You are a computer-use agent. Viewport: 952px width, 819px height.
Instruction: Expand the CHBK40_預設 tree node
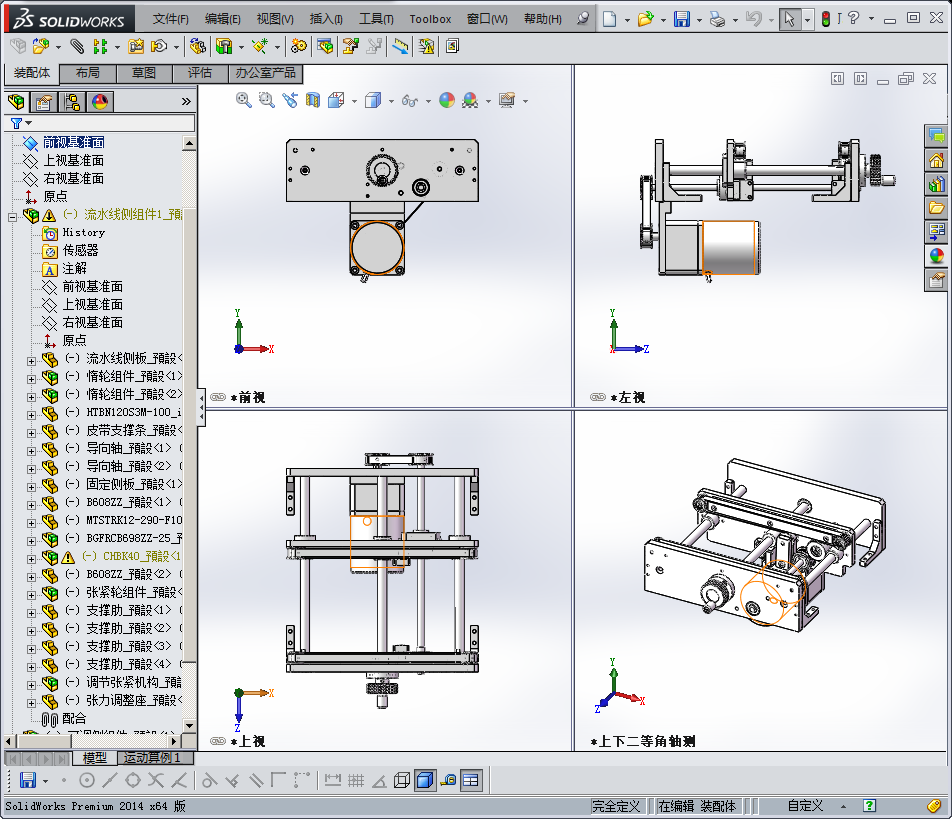click(31, 559)
